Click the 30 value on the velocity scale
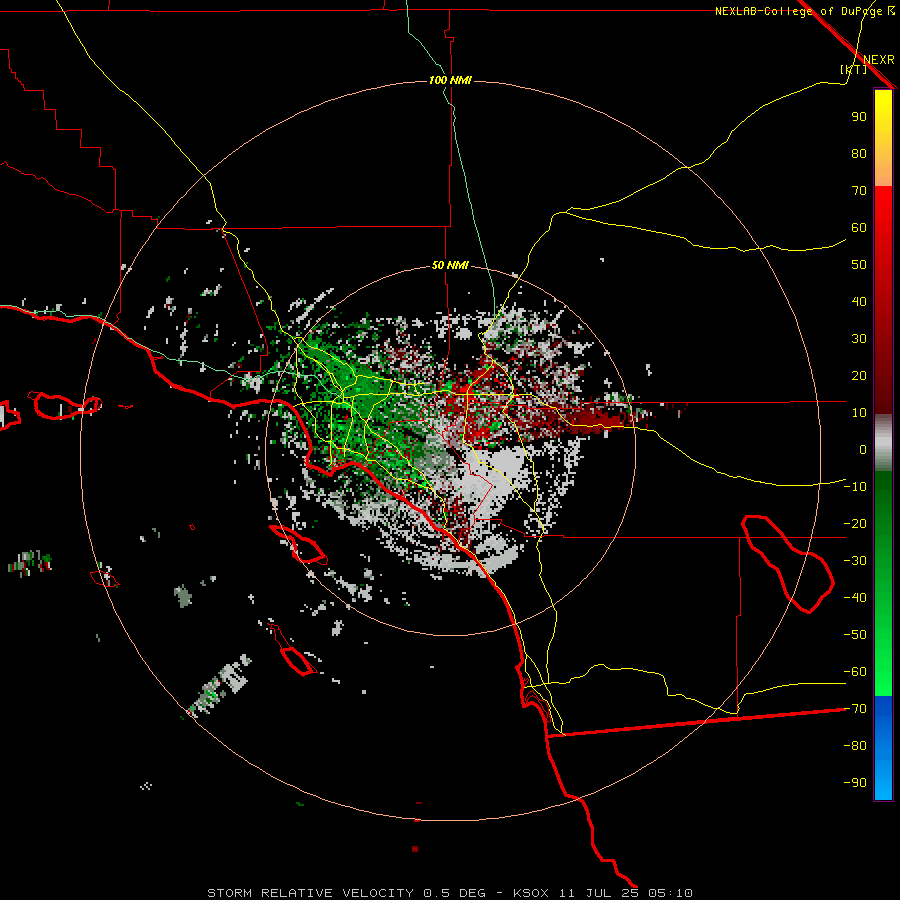 pyautogui.click(x=859, y=339)
